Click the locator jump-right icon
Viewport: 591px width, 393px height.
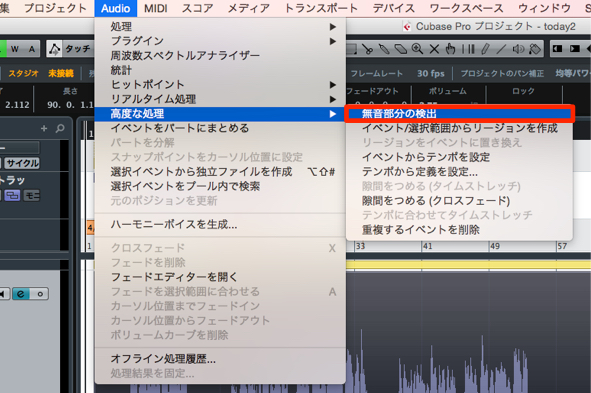tap(574, 49)
